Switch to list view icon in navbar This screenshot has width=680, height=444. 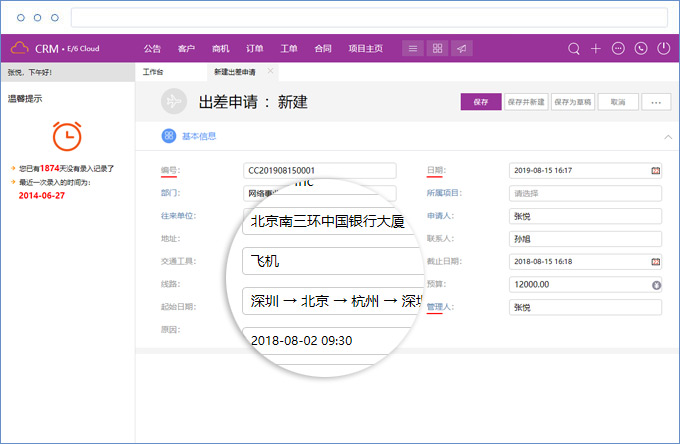(x=413, y=48)
